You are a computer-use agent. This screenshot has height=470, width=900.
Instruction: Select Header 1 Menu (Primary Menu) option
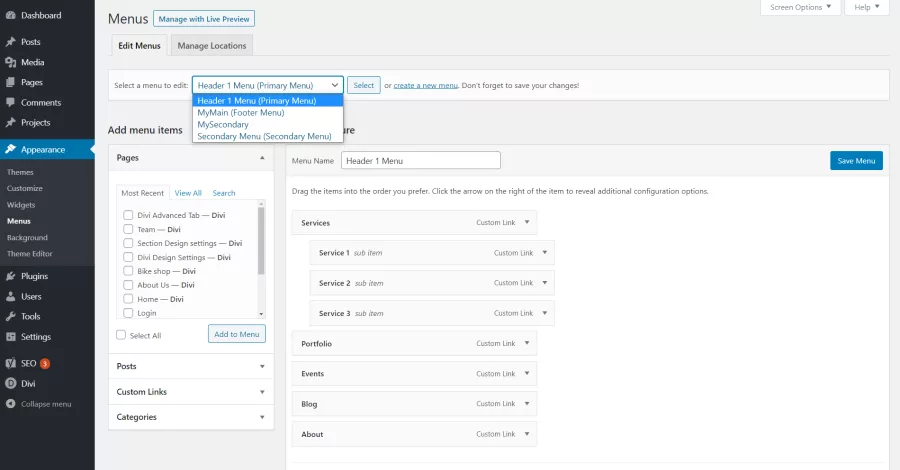[x=267, y=100]
